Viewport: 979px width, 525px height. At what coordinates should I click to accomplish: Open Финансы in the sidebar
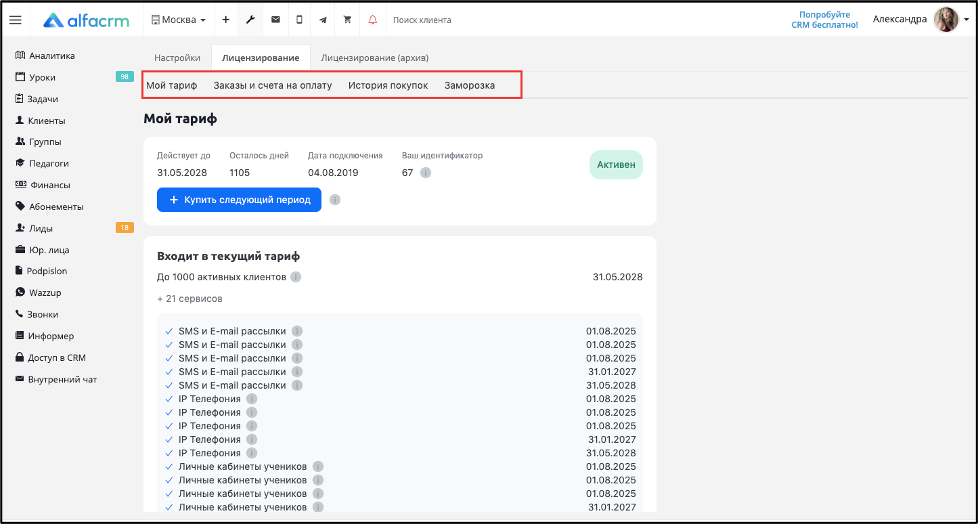coord(42,185)
